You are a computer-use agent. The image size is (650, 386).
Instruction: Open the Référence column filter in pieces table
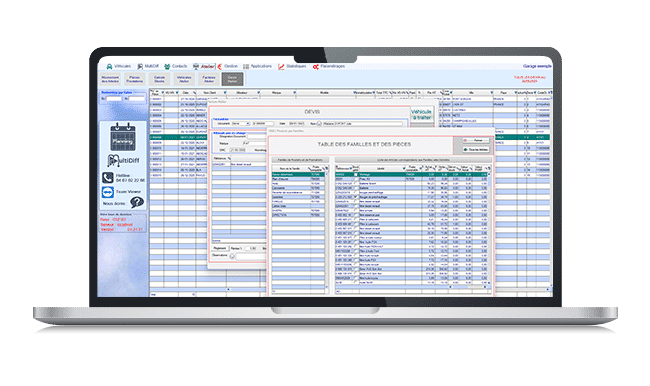pyautogui.click(x=351, y=169)
